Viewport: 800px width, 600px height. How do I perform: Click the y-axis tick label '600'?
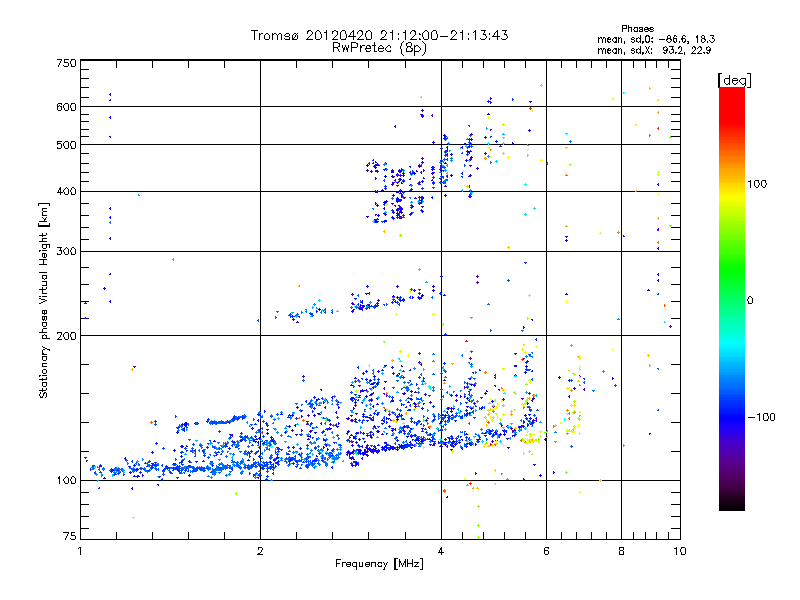tap(66, 107)
